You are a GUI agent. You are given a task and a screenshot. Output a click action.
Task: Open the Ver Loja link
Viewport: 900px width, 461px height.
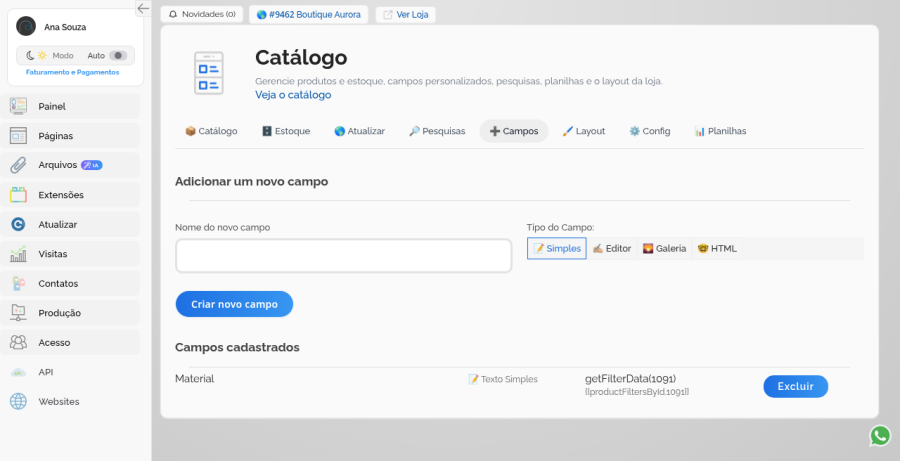coord(406,14)
